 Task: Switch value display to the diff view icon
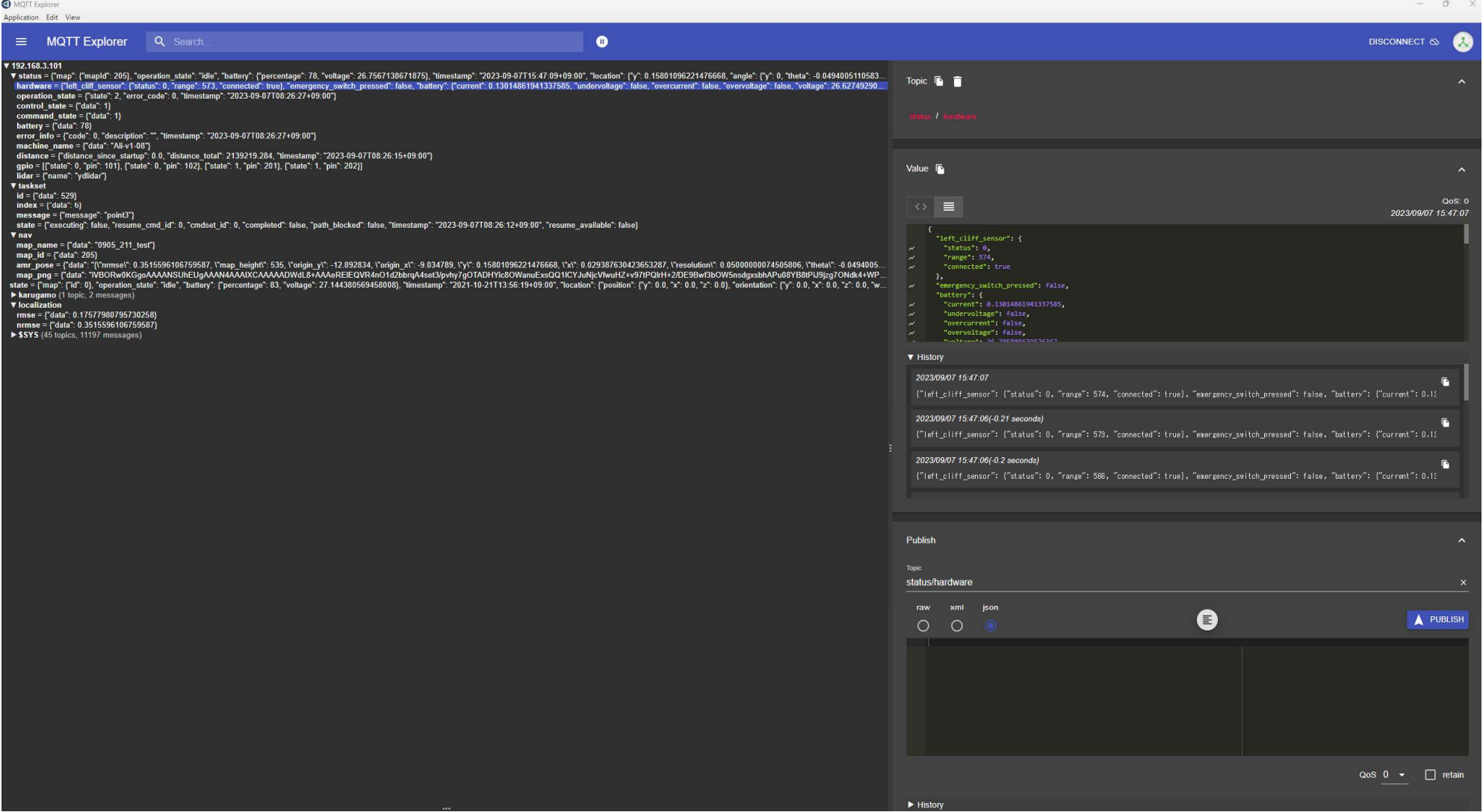920,207
